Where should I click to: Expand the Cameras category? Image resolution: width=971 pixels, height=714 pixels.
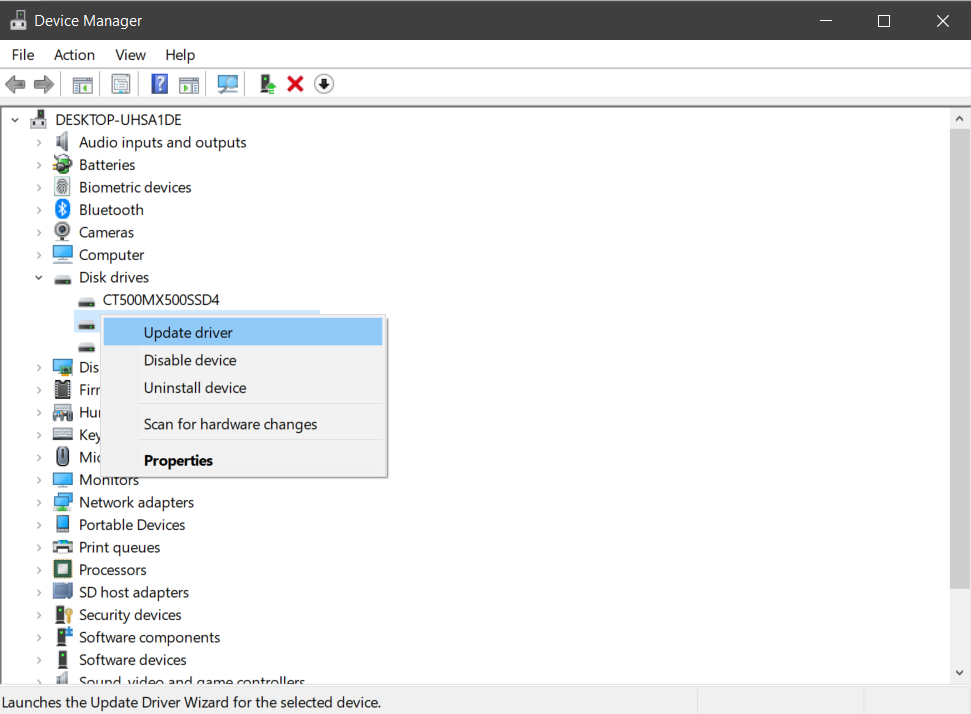(39, 232)
